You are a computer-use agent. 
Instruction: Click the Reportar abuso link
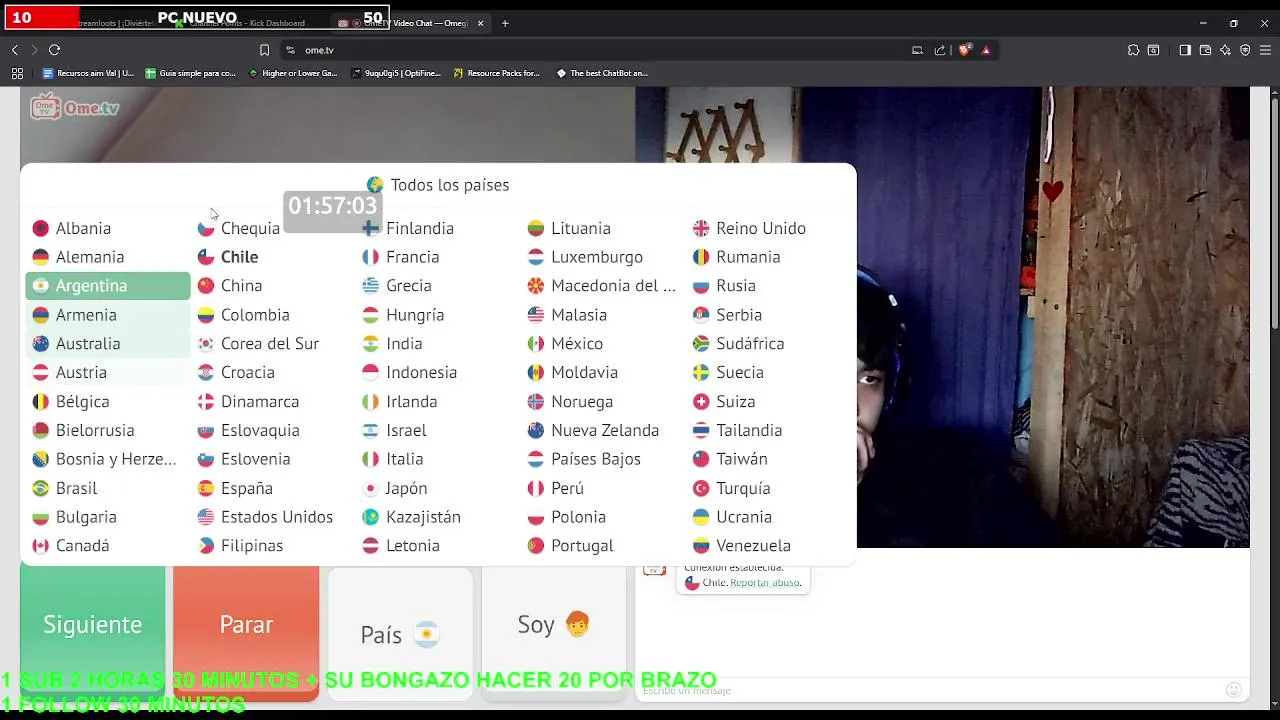[x=765, y=583]
